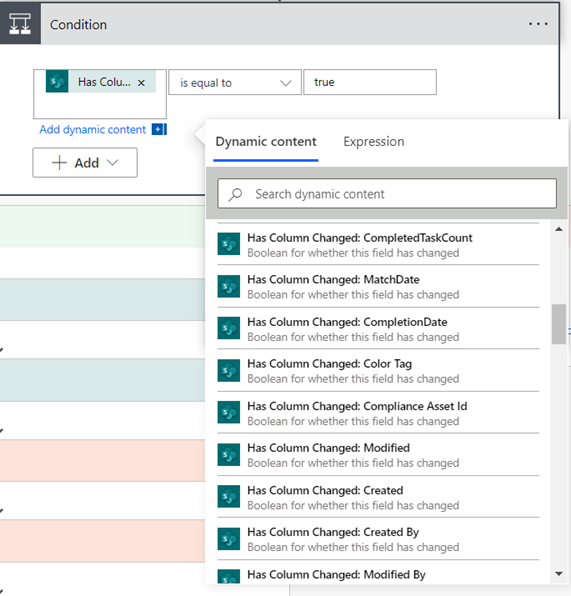Open the 'is equal to' operator dropdown
This screenshot has height=596, width=571.
pyautogui.click(x=235, y=82)
